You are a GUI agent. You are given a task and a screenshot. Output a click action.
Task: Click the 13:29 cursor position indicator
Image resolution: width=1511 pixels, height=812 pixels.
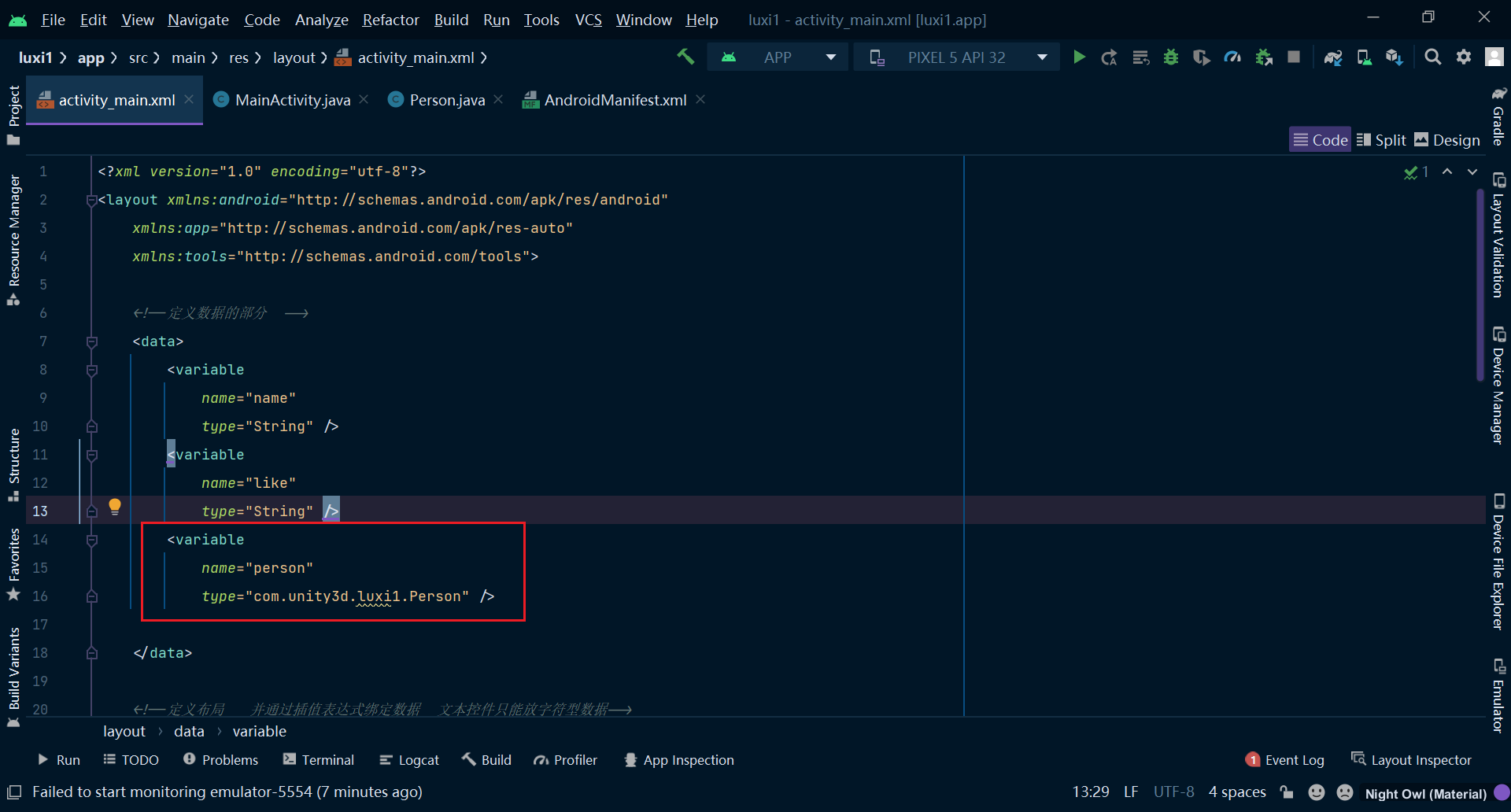pos(1091,792)
